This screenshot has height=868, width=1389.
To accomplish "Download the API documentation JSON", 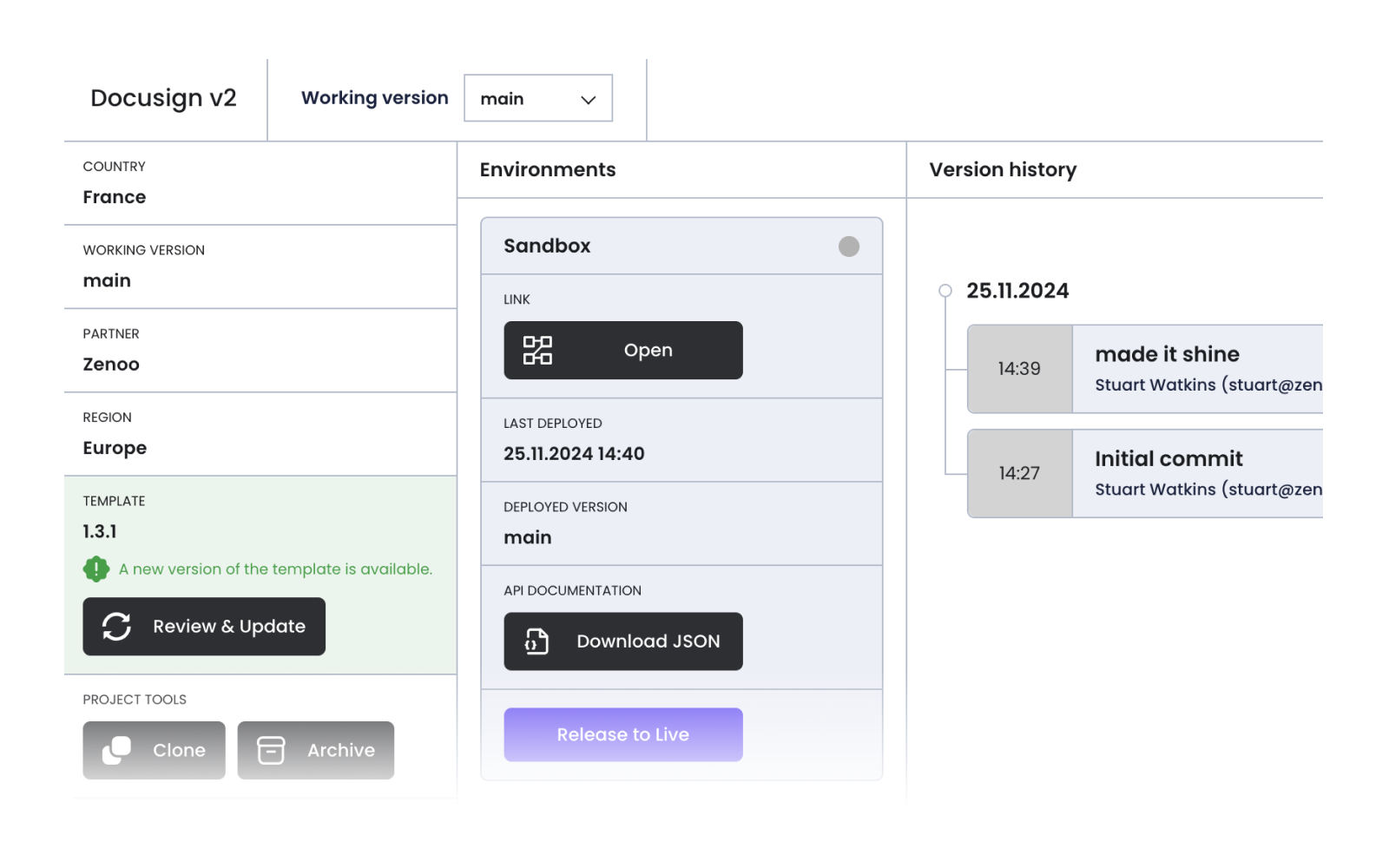I will coord(622,641).
